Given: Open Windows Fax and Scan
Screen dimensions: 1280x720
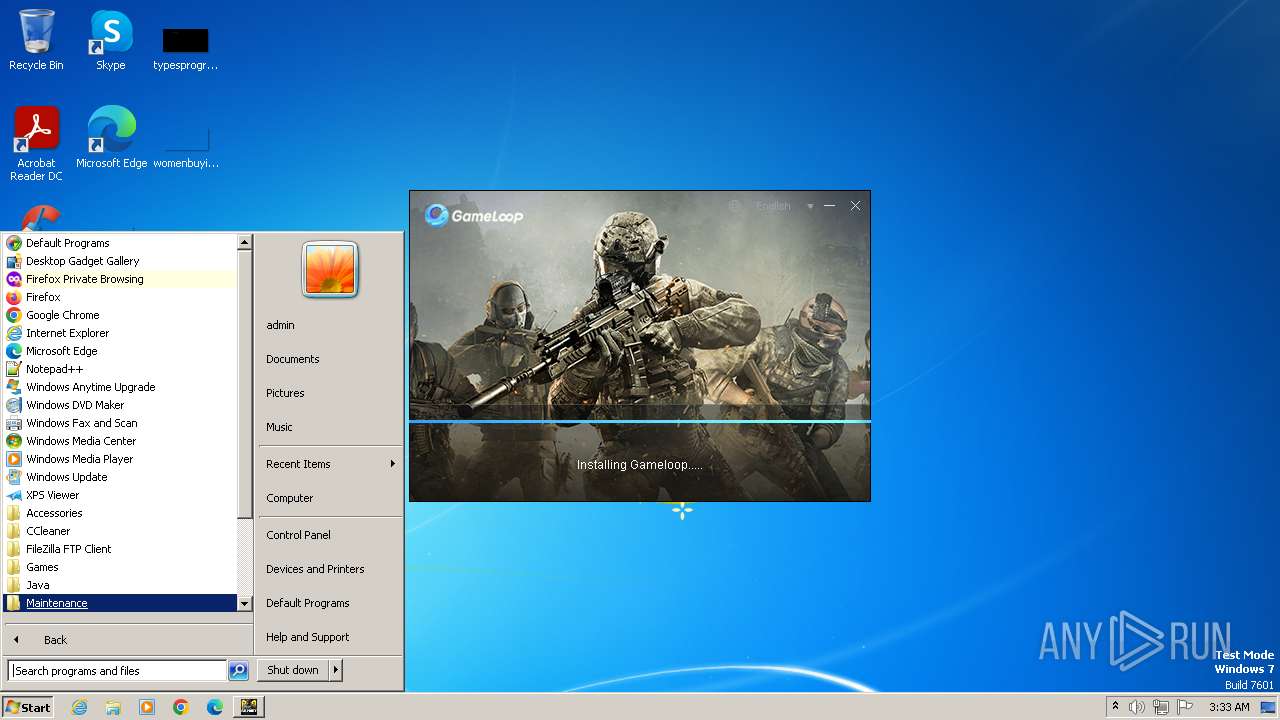Looking at the screenshot, I should (x=120, y=423).
